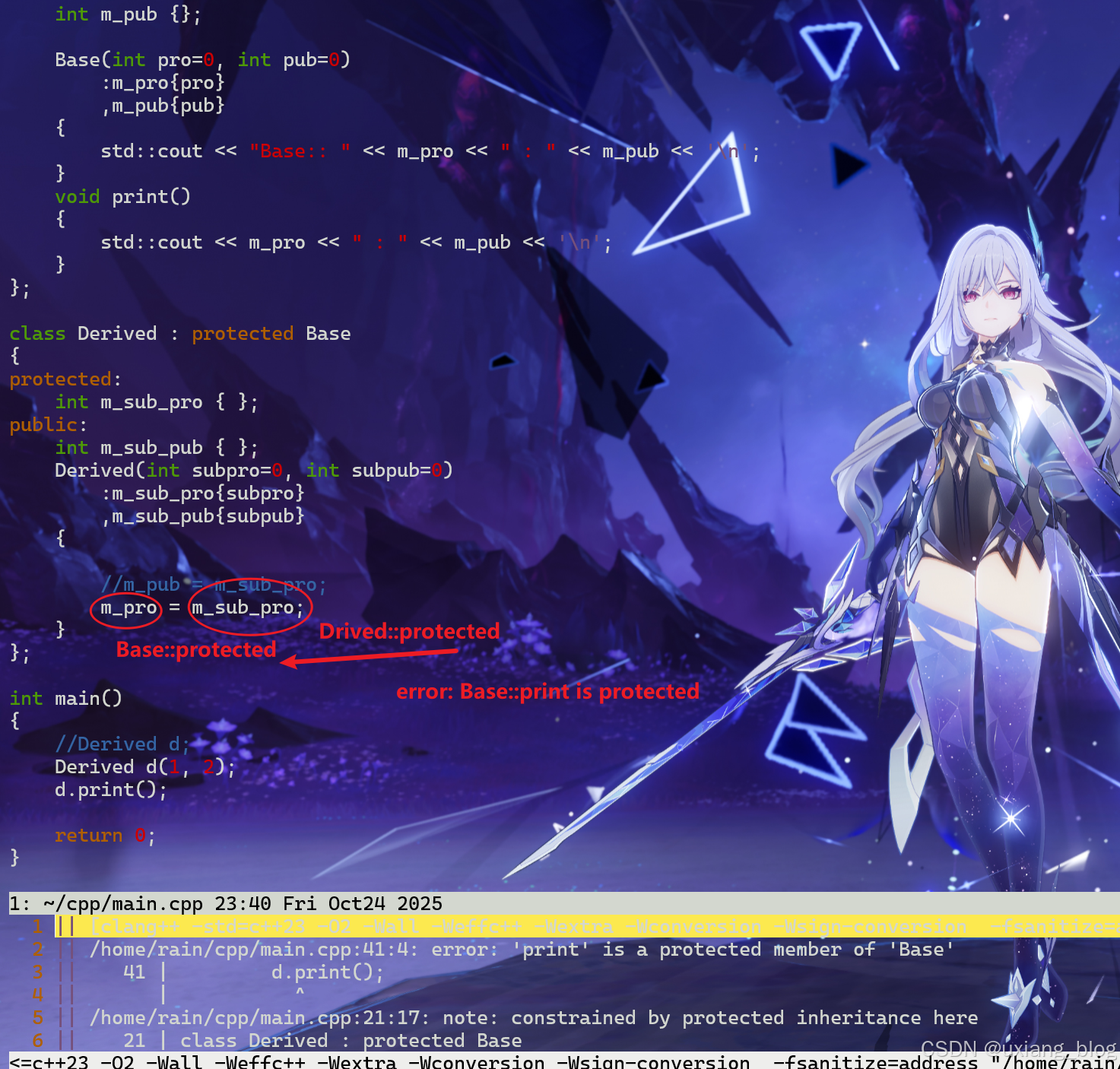Click the 'int m_sub_pro { };' line
Image resolution: width=1120 pixels, height=1069 pixels.
click(x=157, y=402)
